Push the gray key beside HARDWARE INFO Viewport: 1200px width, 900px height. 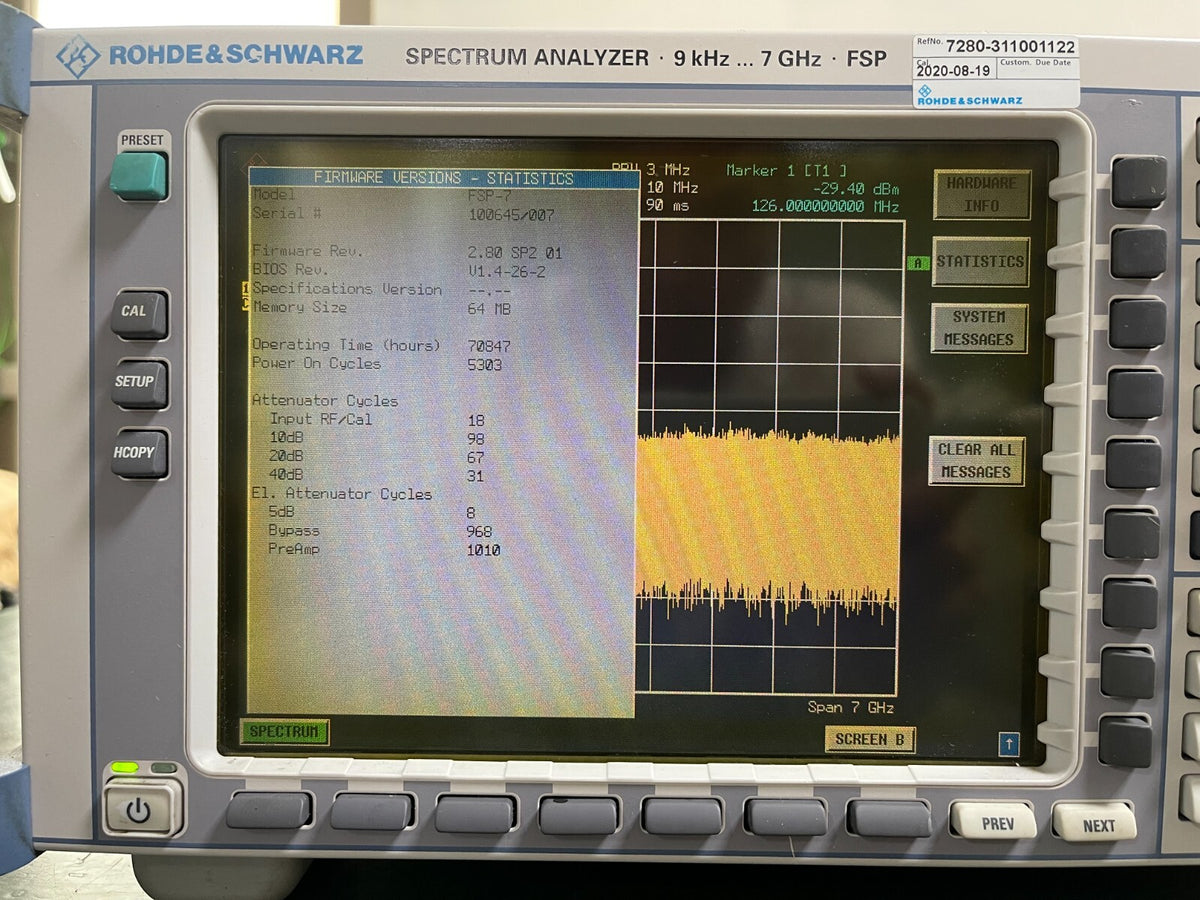pyautogui.click(x=1139, y=182)
